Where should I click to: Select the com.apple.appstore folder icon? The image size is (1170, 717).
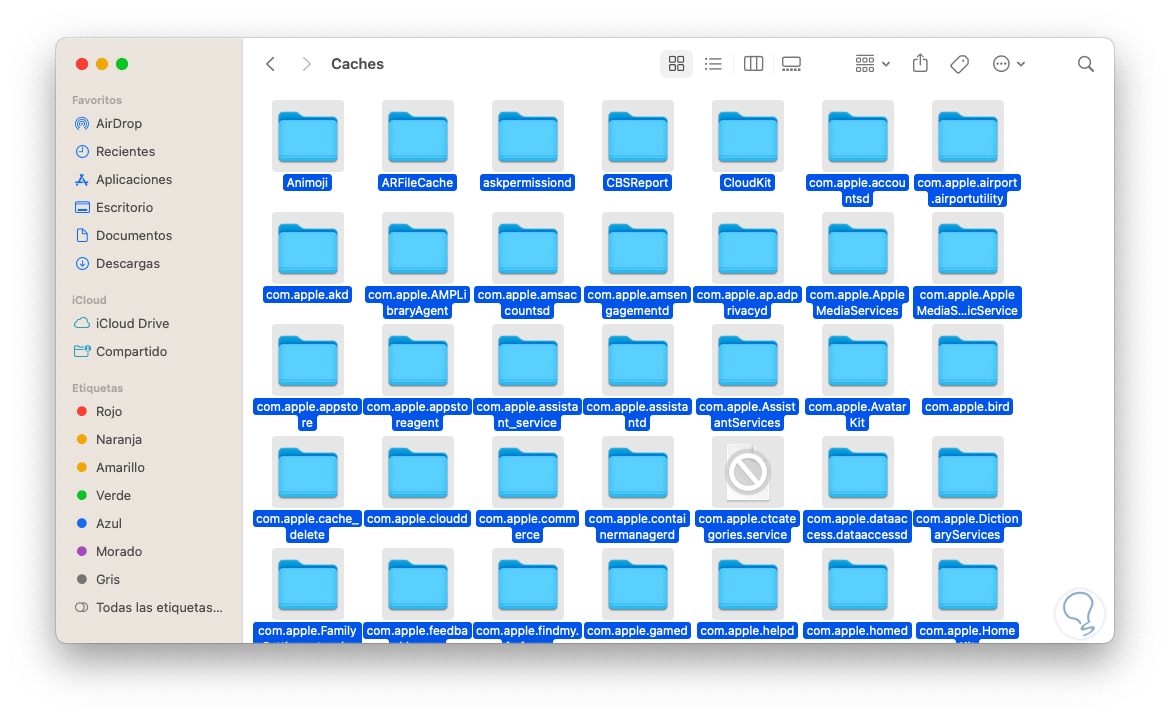click(x=307, y=360)
